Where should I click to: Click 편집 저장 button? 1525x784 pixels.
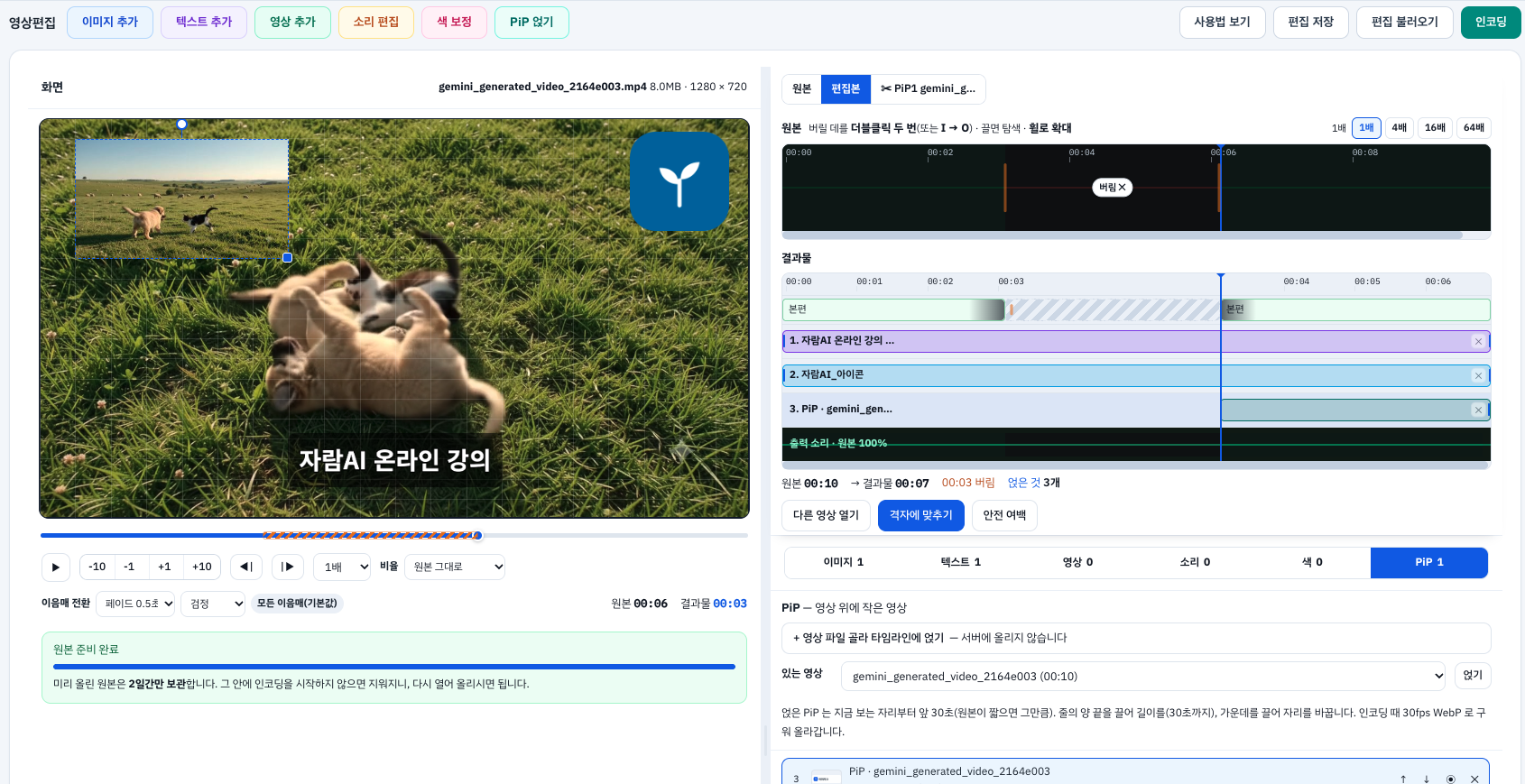[x=1310, y=22]
